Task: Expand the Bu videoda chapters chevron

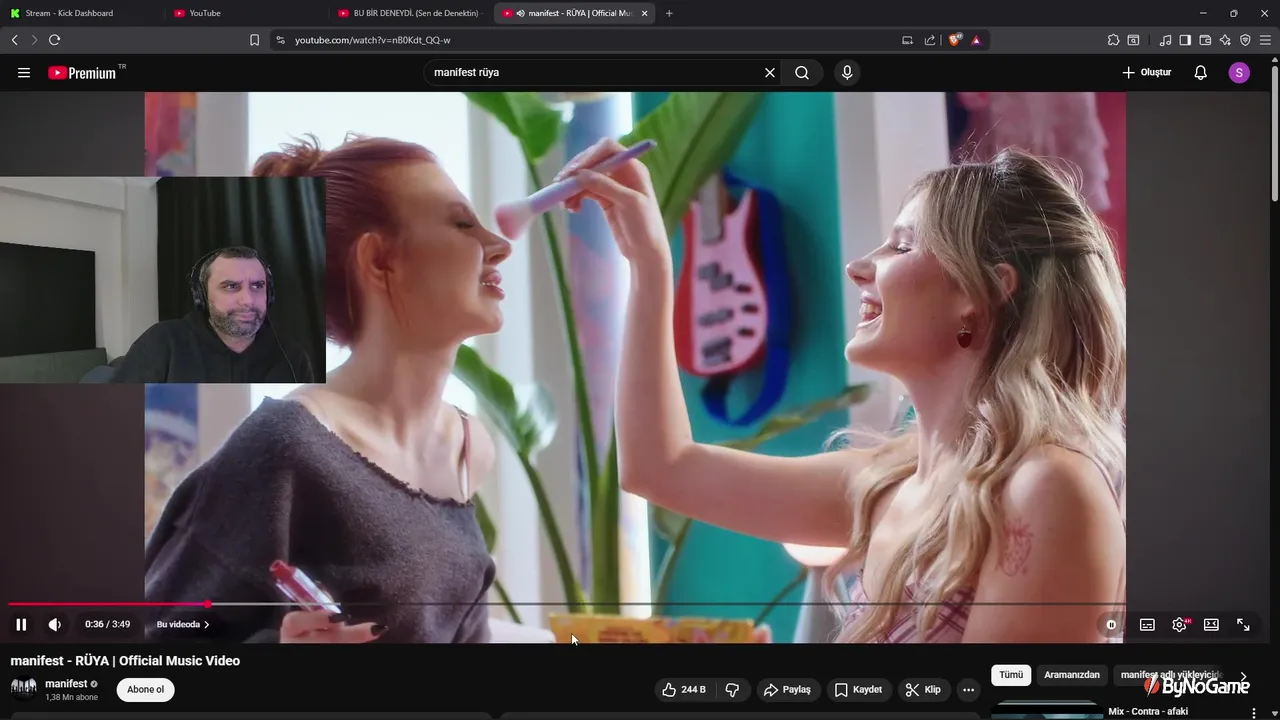Action: [207, 625]
